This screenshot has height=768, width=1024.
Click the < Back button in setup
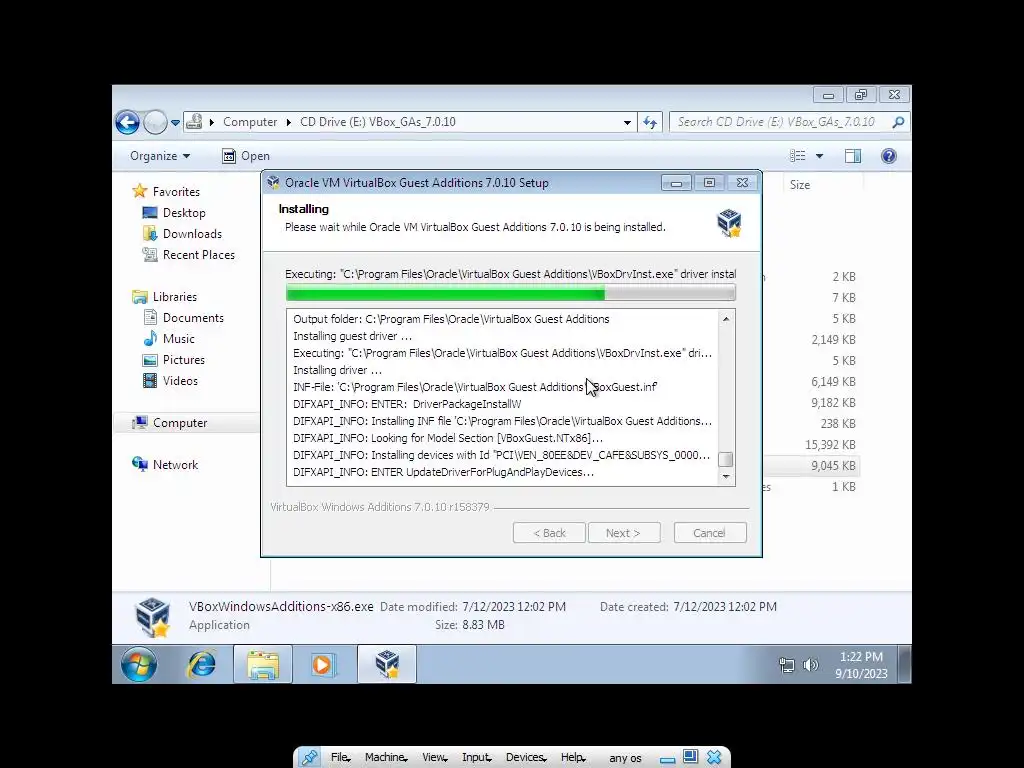click(549, 533)
